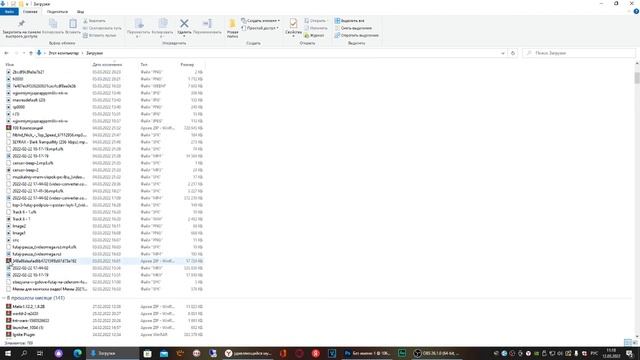The height and width of the screenshot is (360, 640).
Task: Open the Windows Start menu
Action: coord(8,353)
